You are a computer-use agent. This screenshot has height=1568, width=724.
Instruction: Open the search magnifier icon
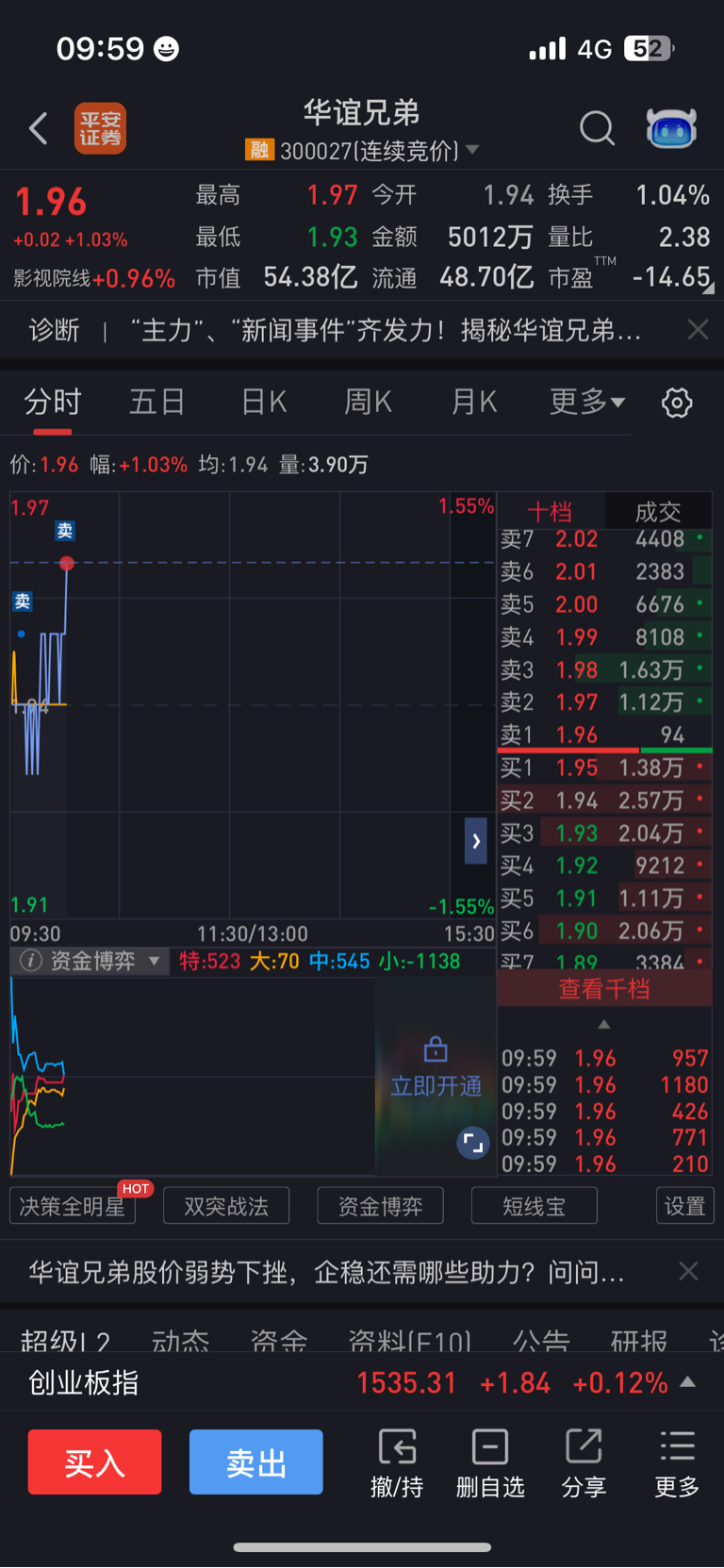(x=597, y=127)
